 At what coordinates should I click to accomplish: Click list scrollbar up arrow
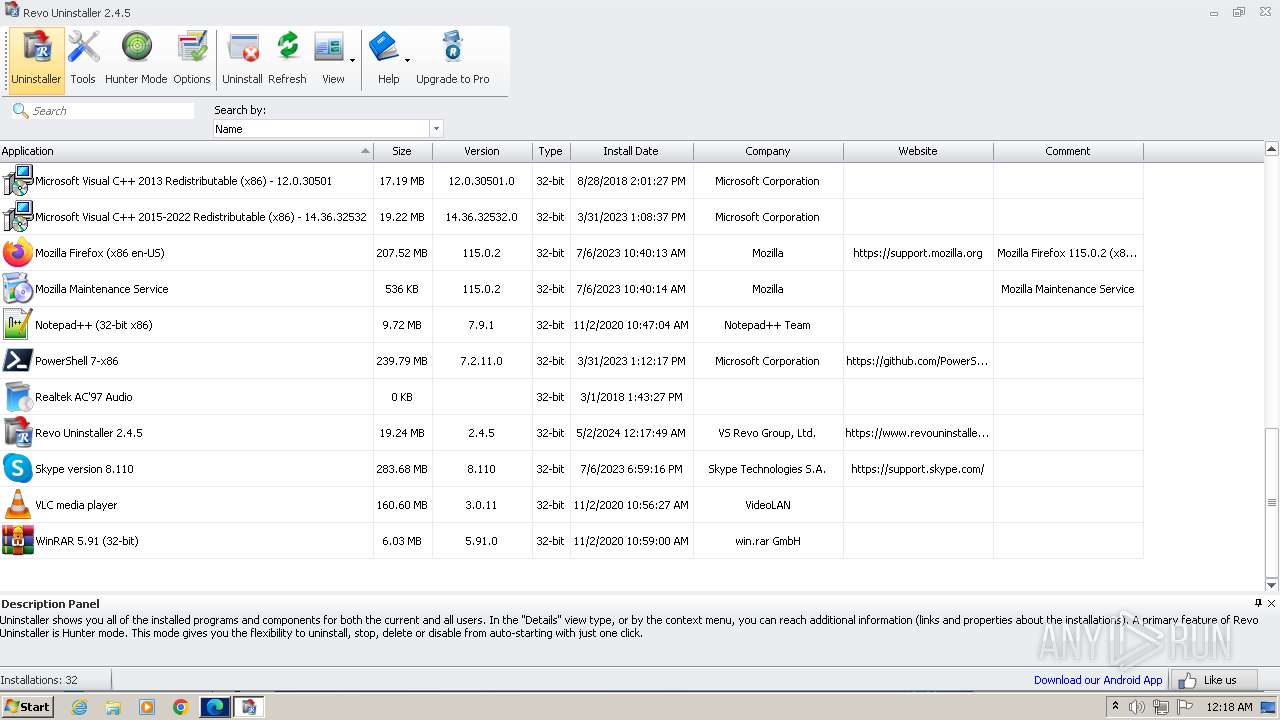tap(1272, 149)
